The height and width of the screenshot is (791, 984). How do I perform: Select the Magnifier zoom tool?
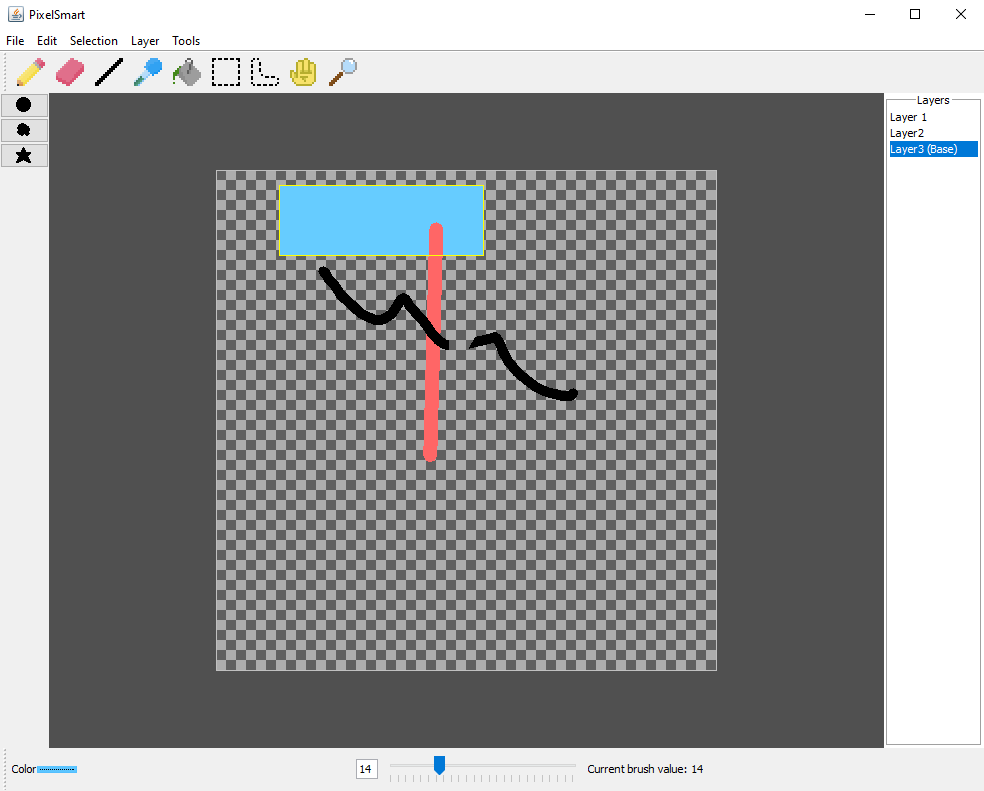[x=342, y=72]
